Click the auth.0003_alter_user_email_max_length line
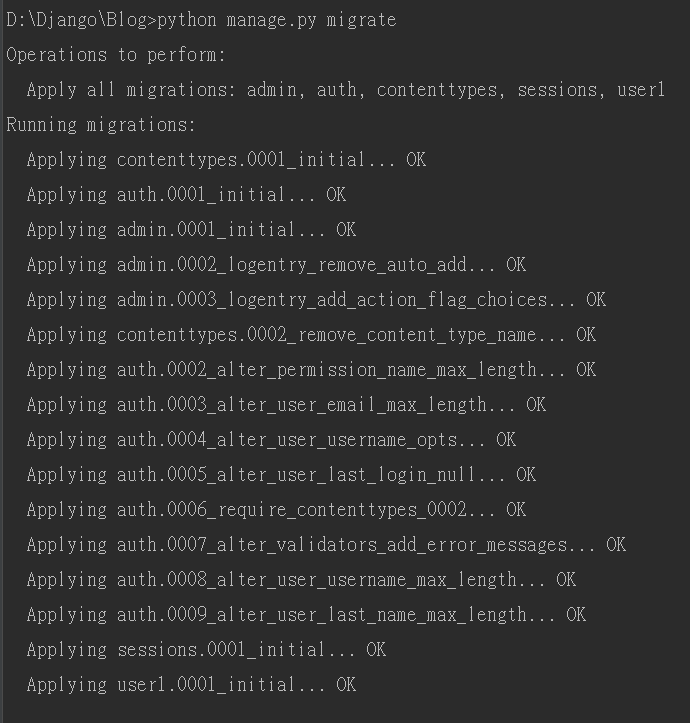The image size is (690, 723). pos(286,405)
